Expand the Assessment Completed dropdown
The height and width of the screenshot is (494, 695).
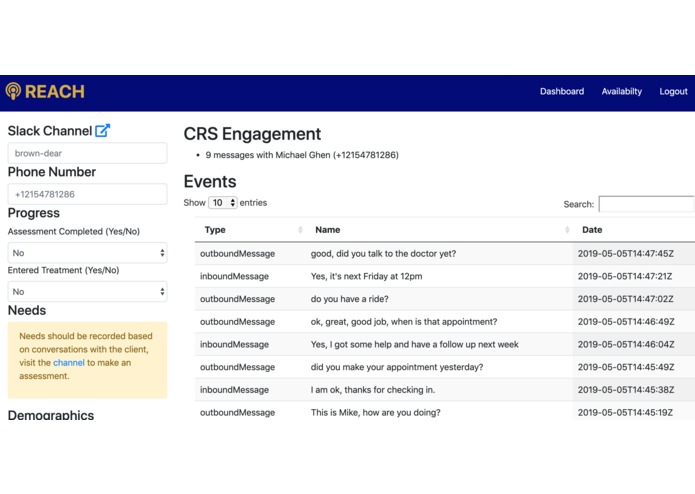click(87, 253)
